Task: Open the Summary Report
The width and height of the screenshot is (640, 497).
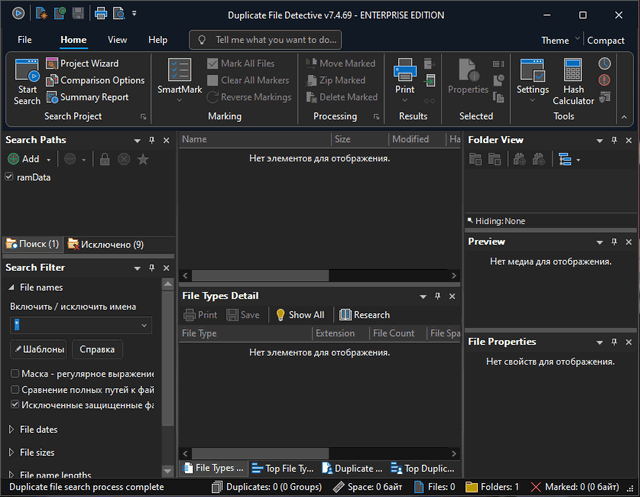Action: click(87, 97)
